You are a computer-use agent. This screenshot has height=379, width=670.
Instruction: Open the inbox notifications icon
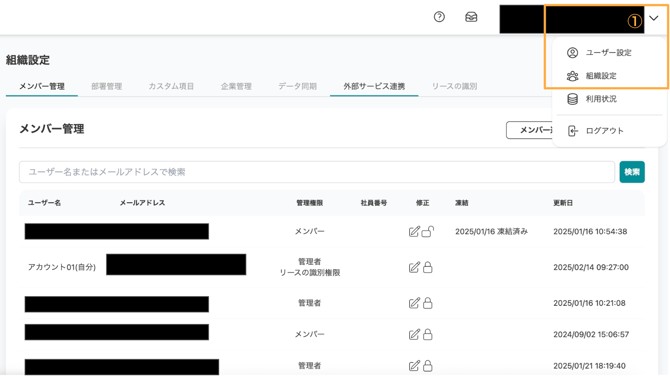click(471, 17)
